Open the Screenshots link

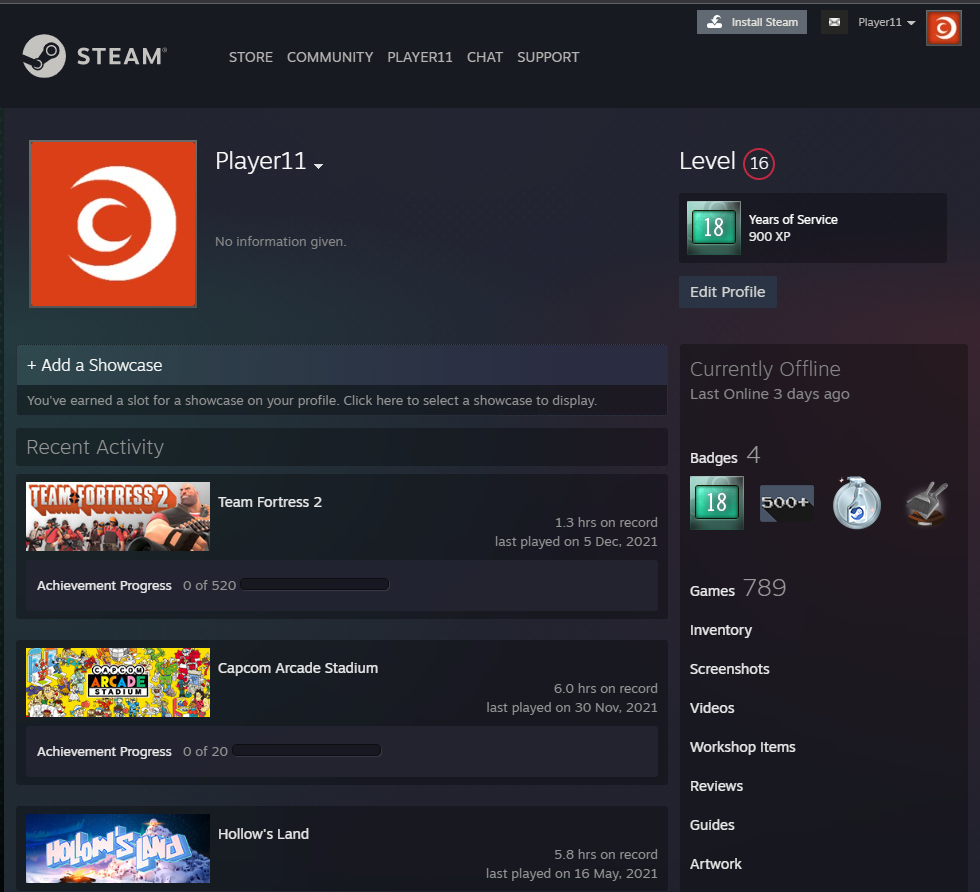coord(729,669)
